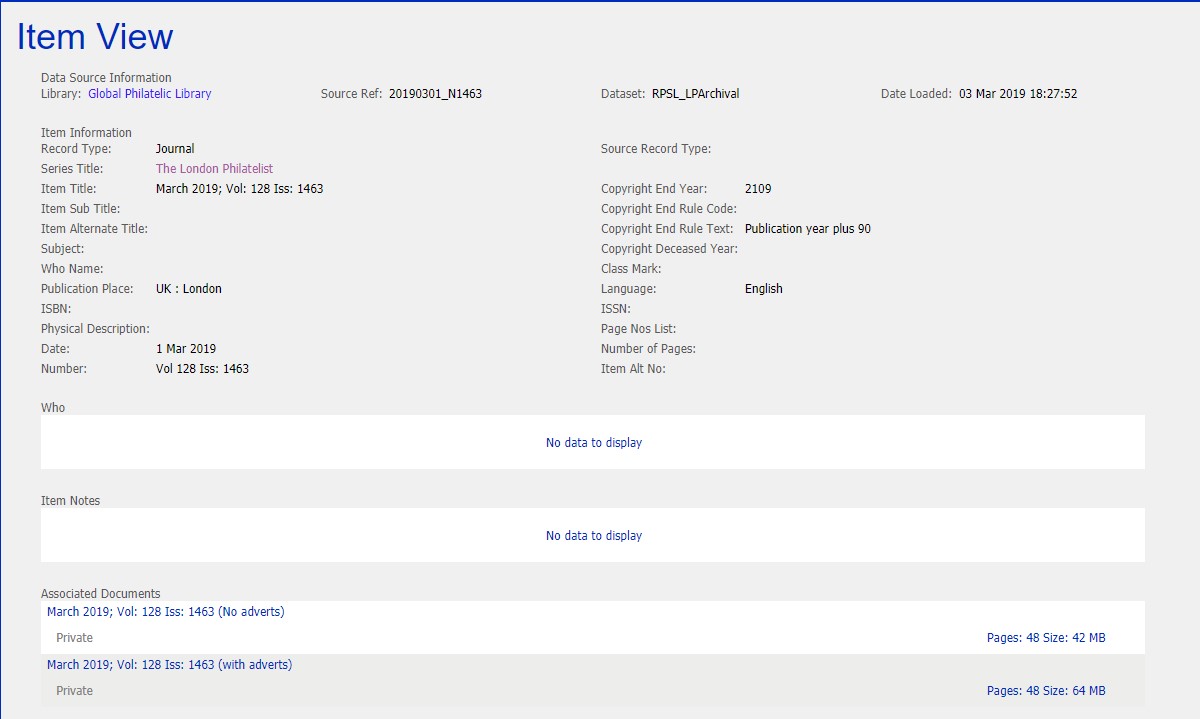Select the Source Record Type label

point(656,149)
